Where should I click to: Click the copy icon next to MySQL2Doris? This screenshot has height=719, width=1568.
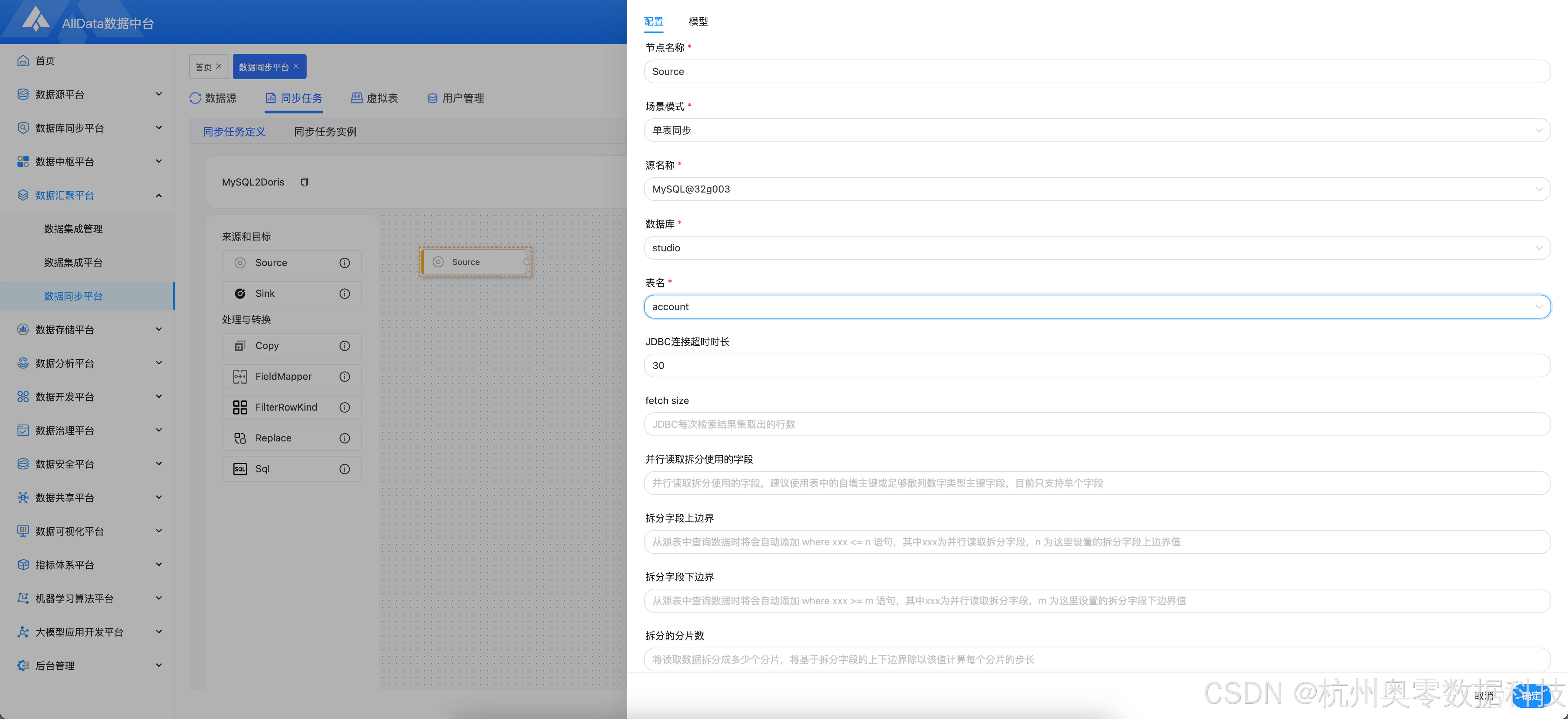[x=304, y=182]
